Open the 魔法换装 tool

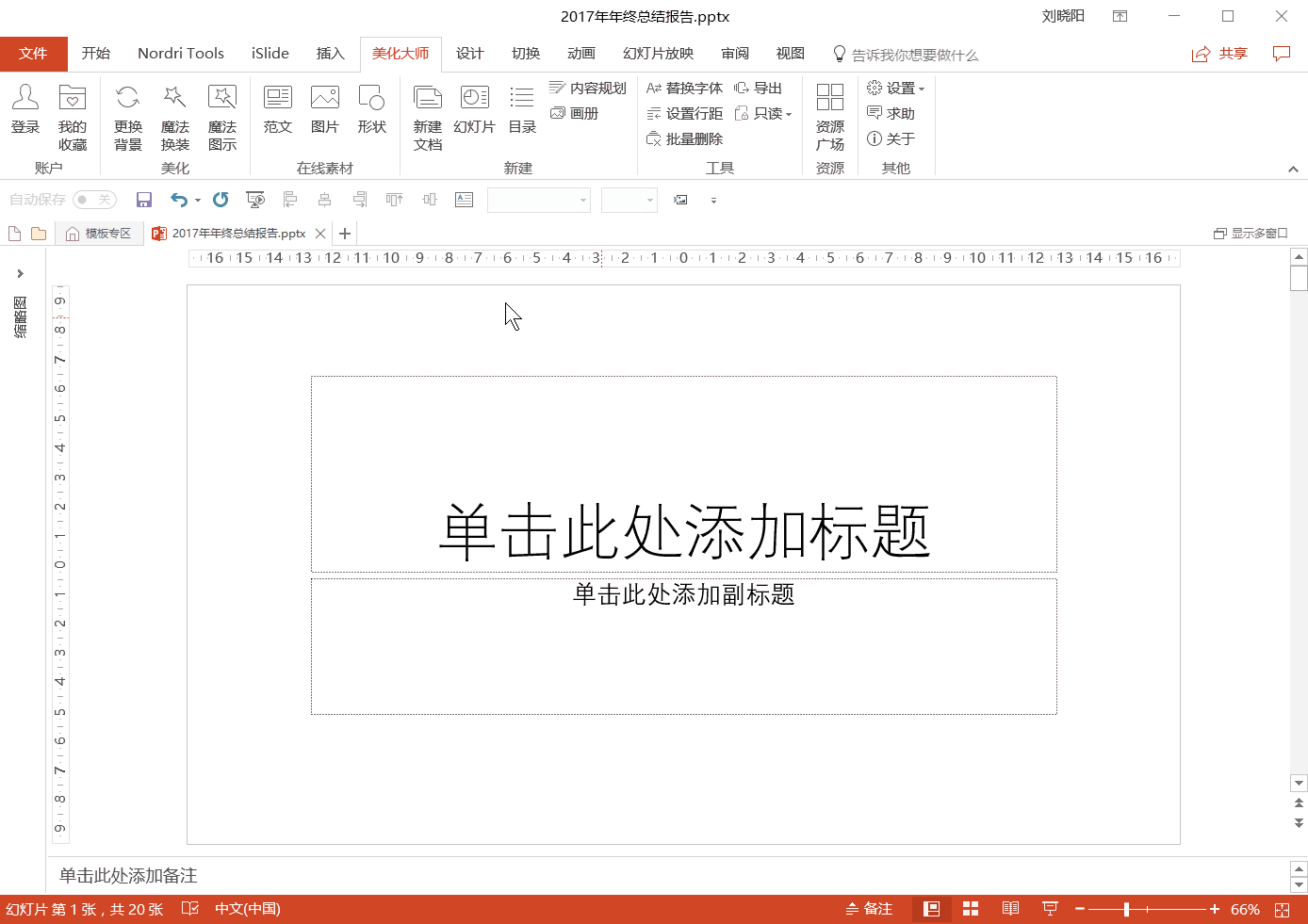tap(174, 115)
